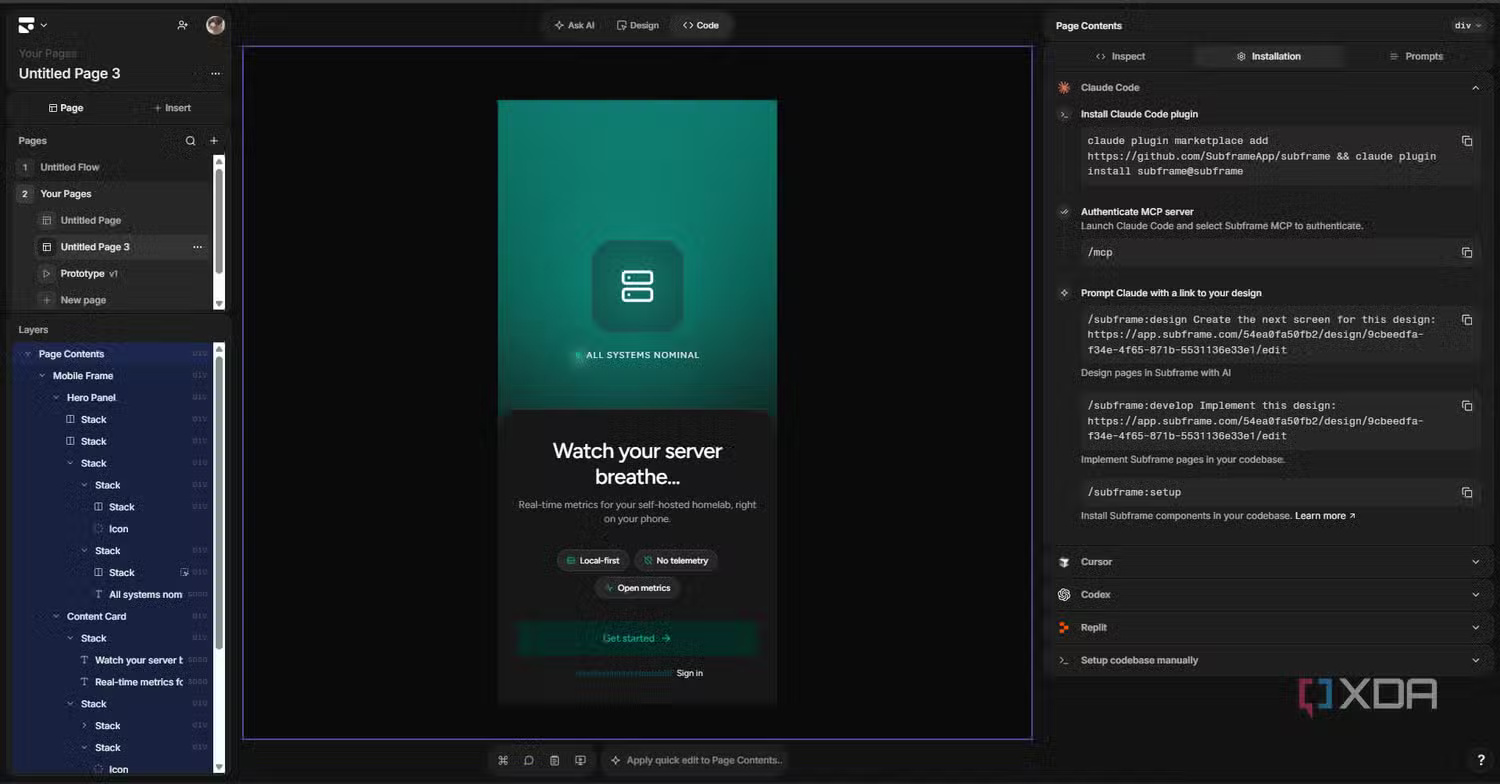Click the Get started button in mockup

click(637, 638)
